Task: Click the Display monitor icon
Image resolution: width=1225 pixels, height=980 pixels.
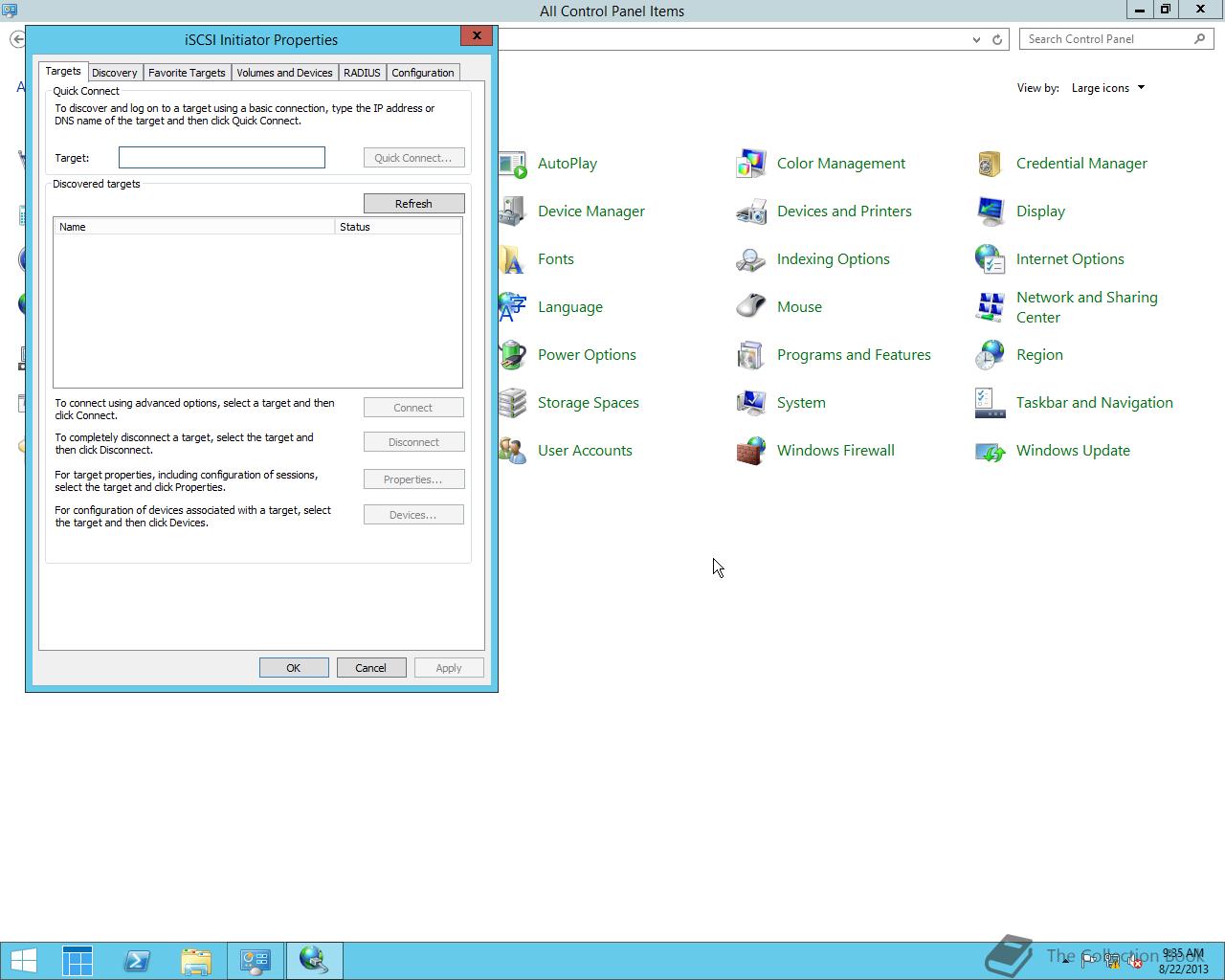Action: [x=990, y=212]
